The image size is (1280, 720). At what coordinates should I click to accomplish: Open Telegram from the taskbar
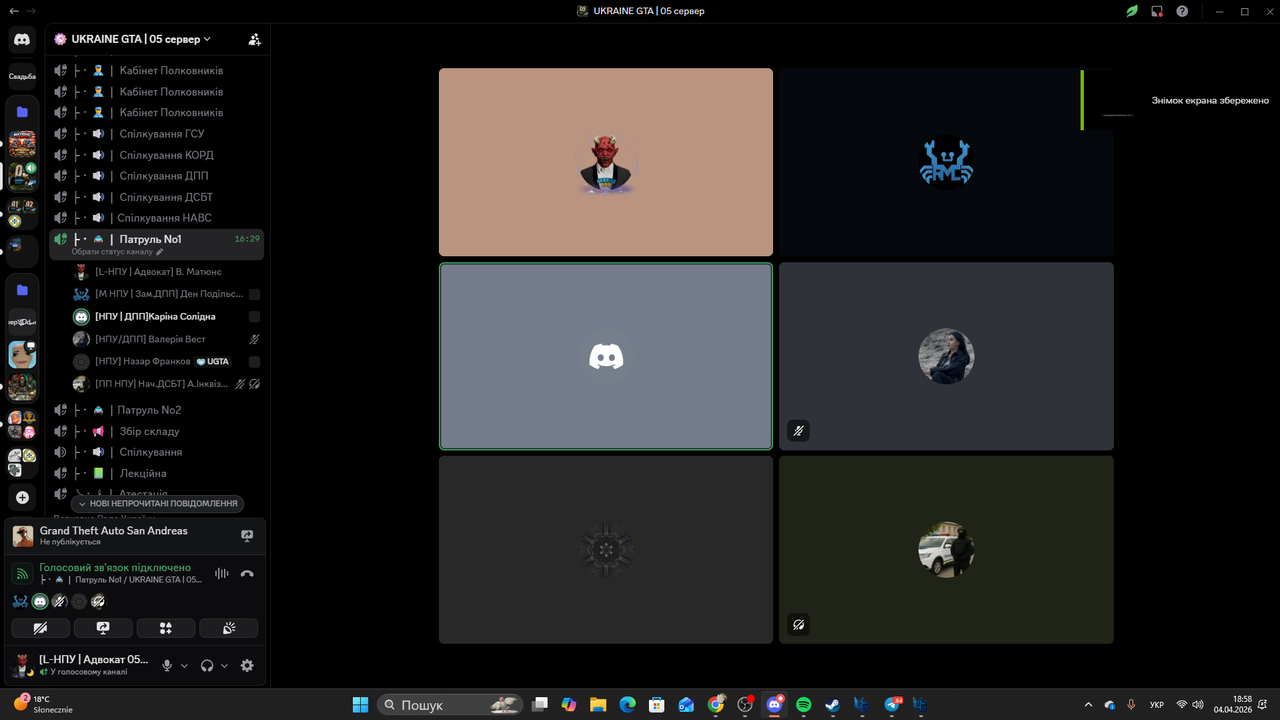892,705
